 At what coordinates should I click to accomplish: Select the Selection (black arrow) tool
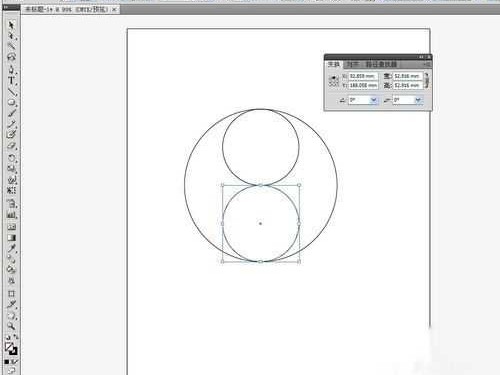click(11, 25)
